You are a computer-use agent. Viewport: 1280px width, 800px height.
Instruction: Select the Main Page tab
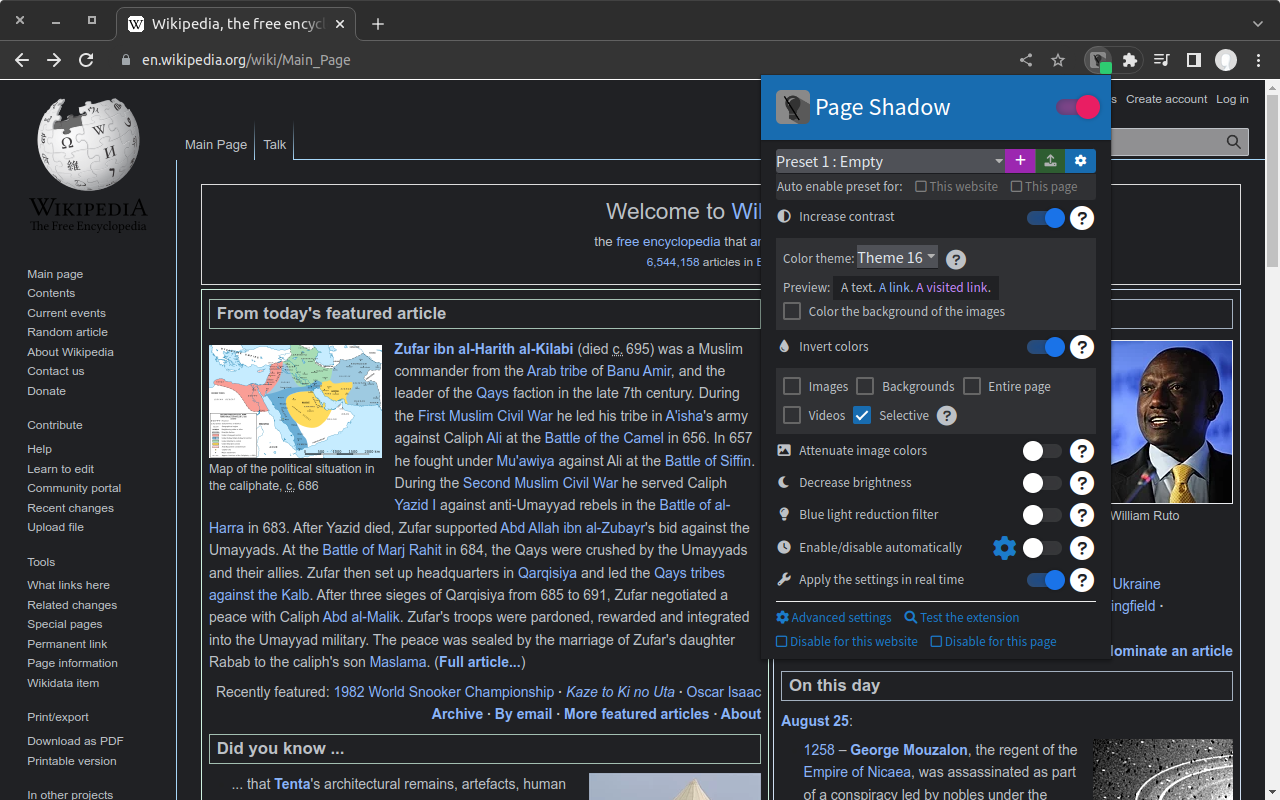[216, 145]
